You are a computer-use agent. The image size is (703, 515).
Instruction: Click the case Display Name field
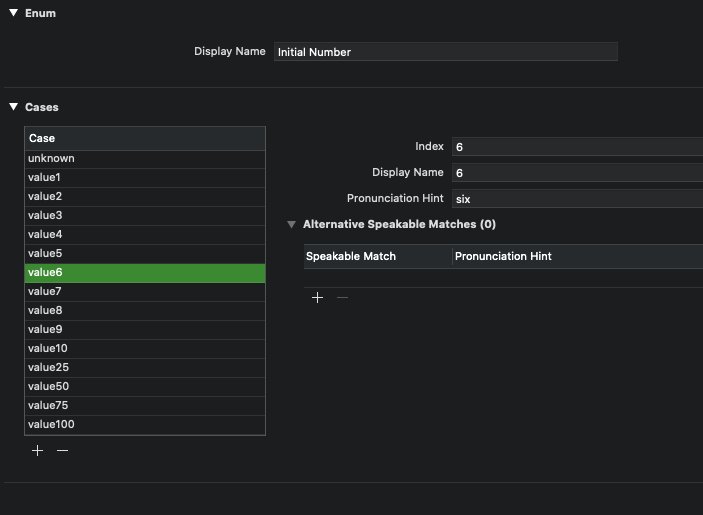tap(576, 173)
